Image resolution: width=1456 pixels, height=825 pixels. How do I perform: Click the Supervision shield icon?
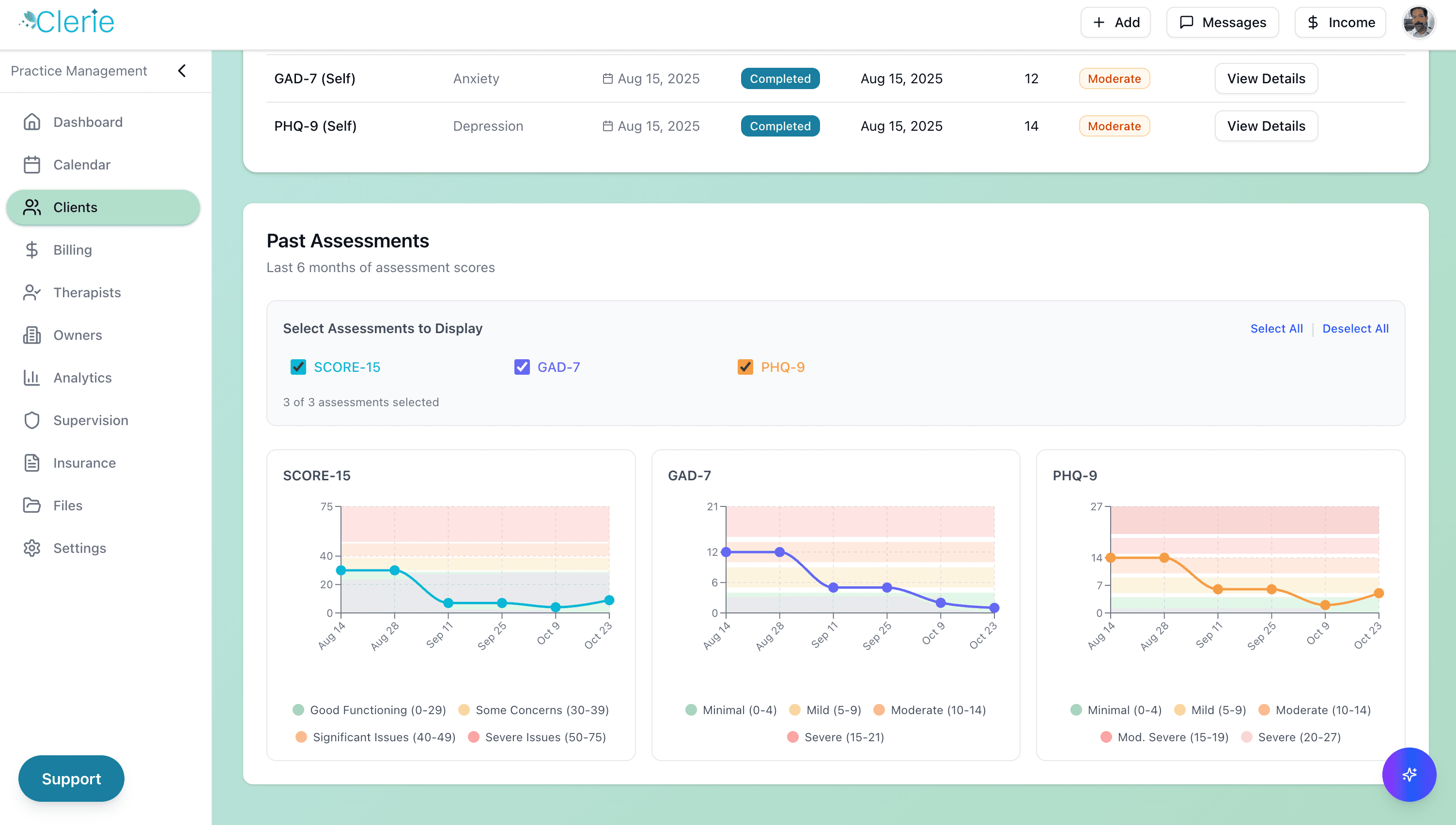32,420
